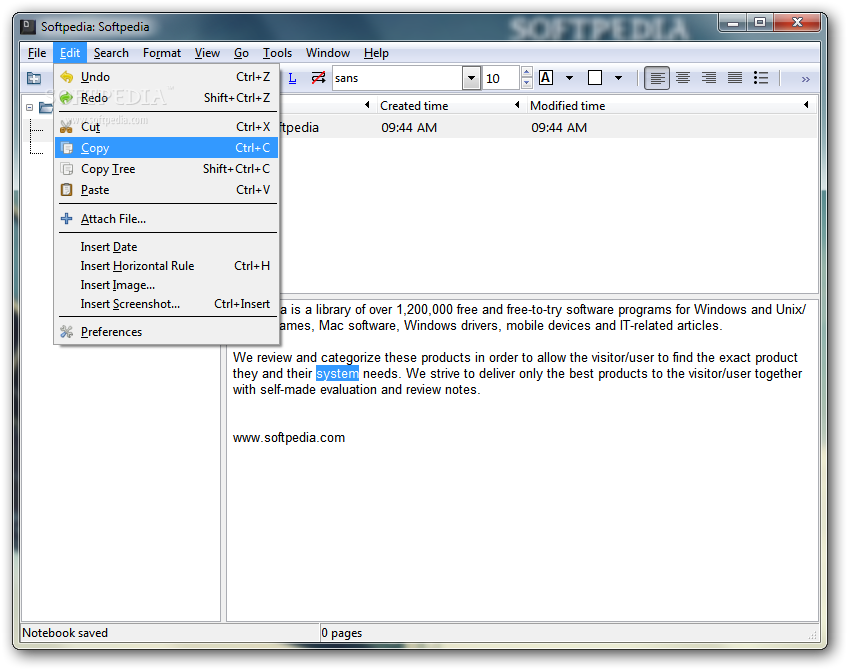Expand the toolbar overflow chevron
Image resolution: width=848 pixels, height=670 pixels.
tap(806, 79)
